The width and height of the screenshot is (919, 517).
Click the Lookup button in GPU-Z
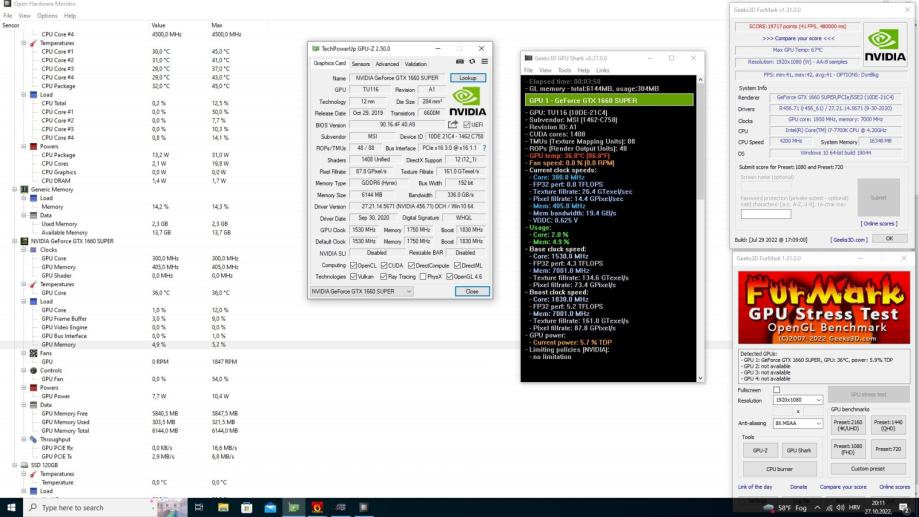(468, 78)
